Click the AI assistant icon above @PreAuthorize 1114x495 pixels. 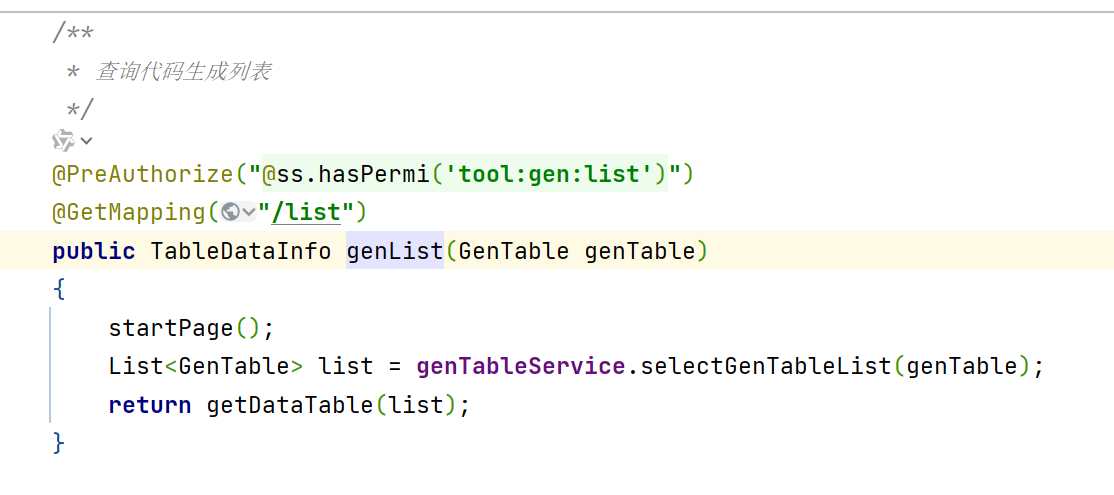64,140
